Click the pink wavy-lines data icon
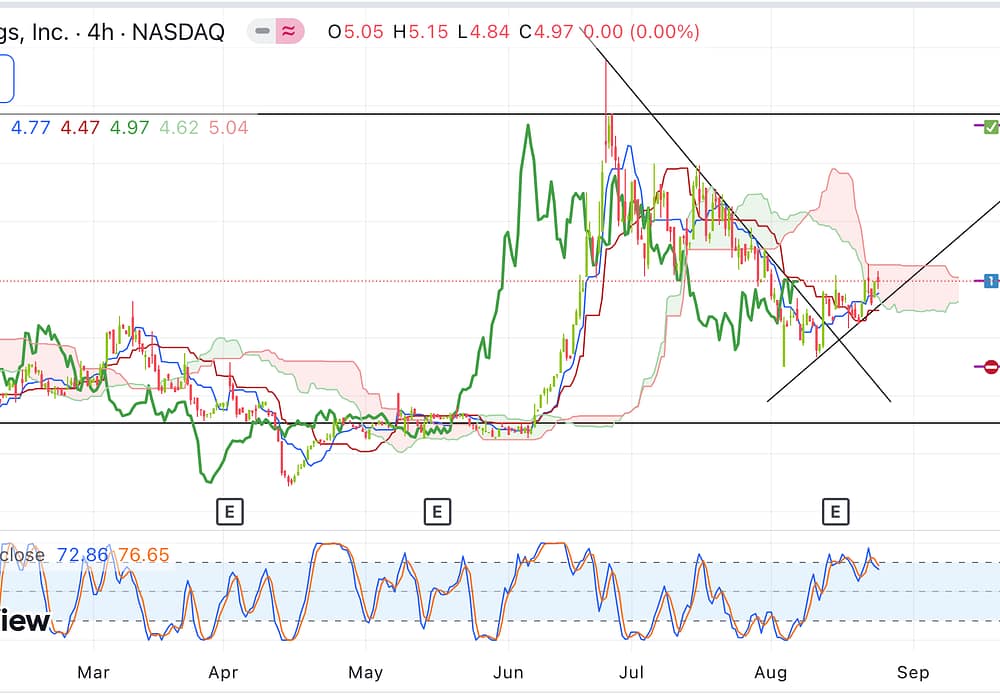 [288, 32]
